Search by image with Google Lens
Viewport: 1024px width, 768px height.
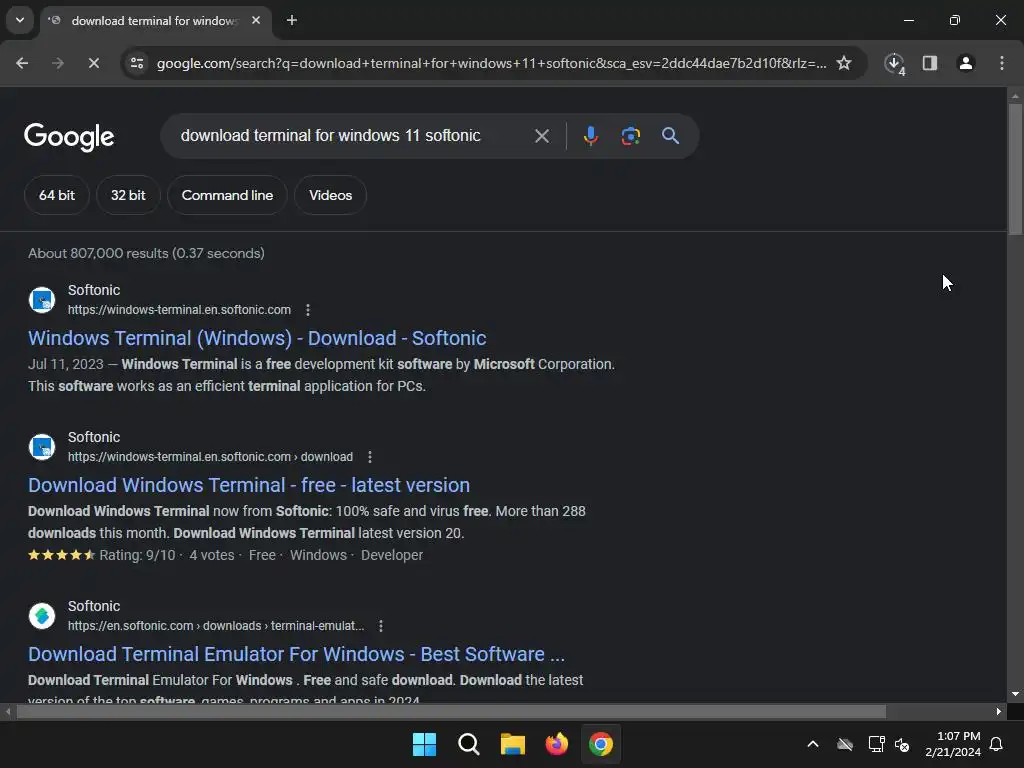(x=630, y=136)
